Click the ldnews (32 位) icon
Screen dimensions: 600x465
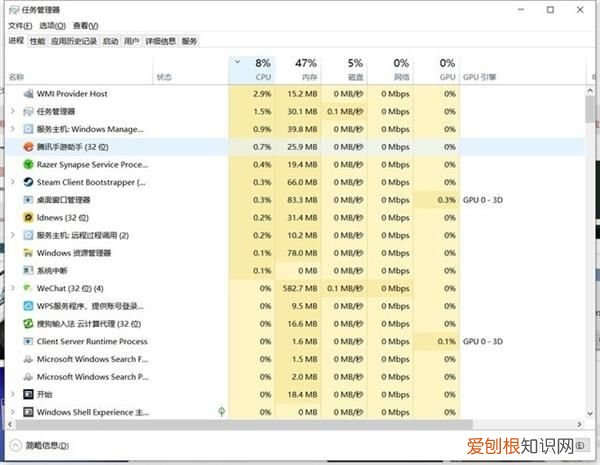pos(28,217)
